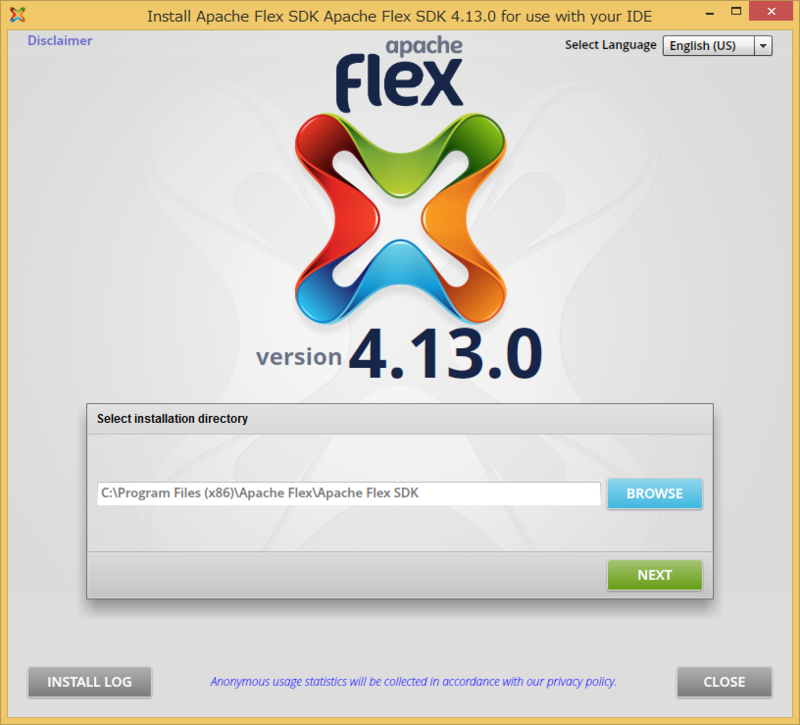Click the gray CLOSE button

tap(724, 682)
